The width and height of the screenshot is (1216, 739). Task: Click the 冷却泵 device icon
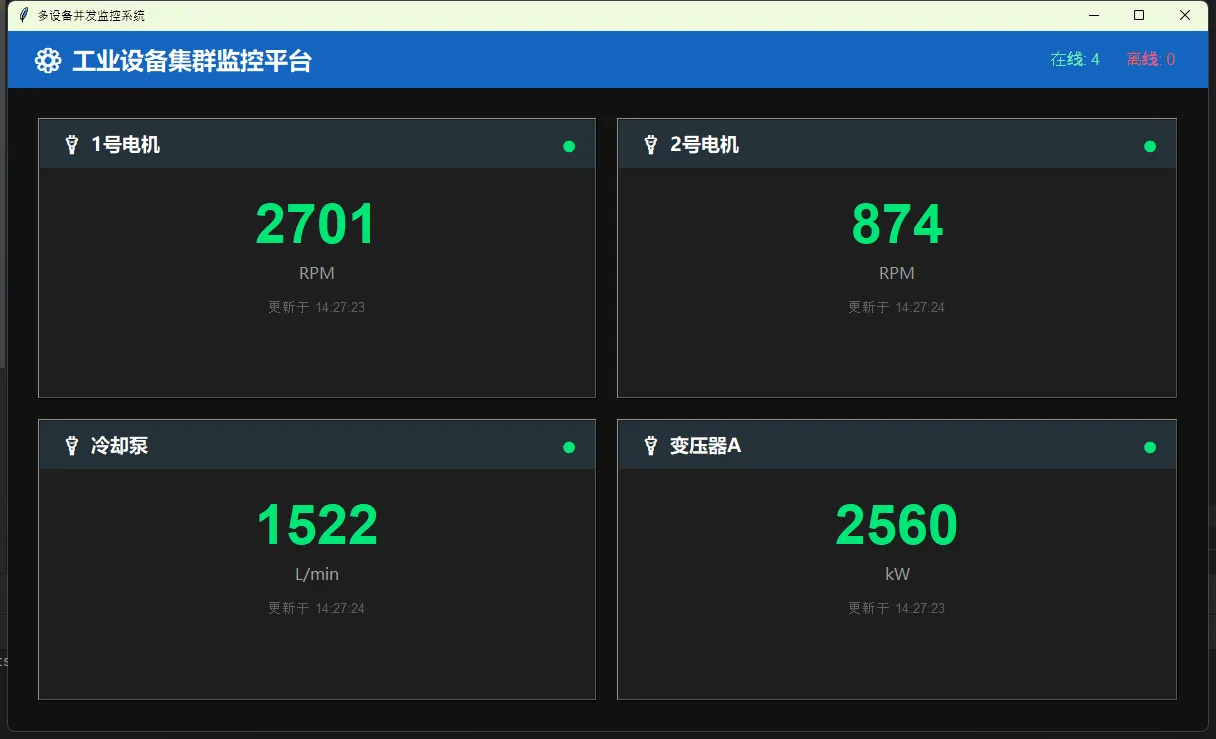point(71,446)
